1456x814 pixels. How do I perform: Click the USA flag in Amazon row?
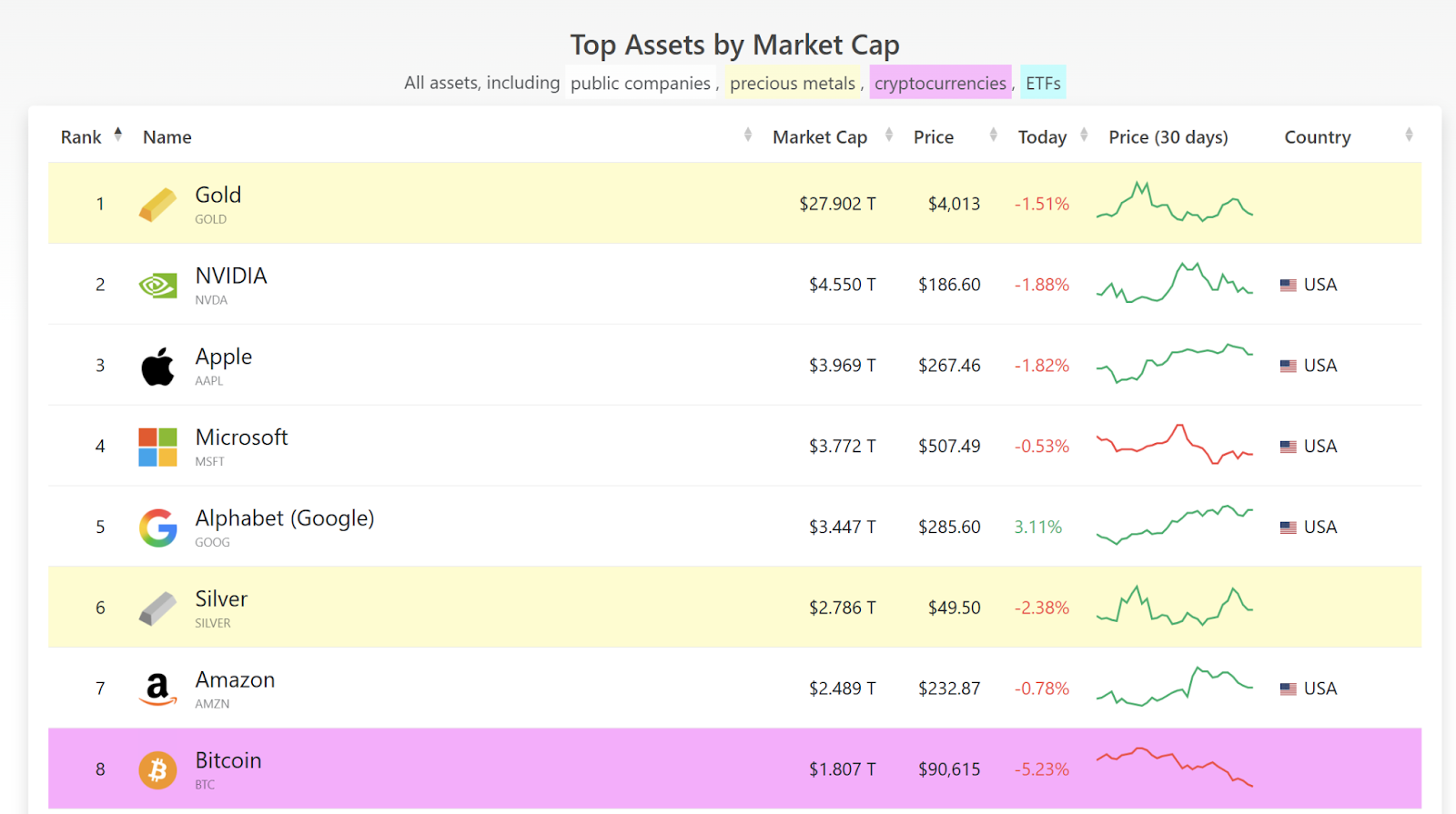coord(1288,689)
